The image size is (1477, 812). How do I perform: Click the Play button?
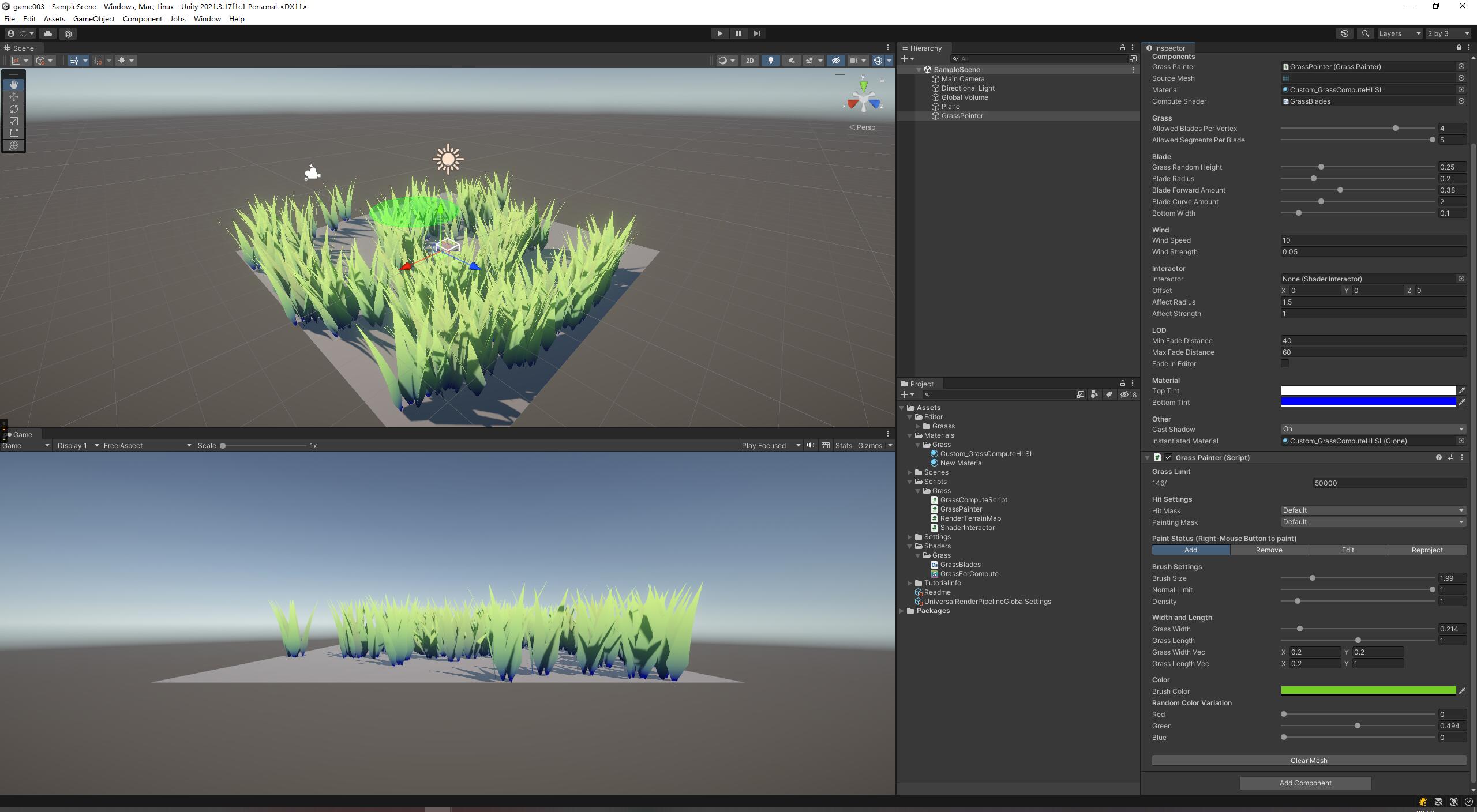pyautogui.click(x=719, y=33)
